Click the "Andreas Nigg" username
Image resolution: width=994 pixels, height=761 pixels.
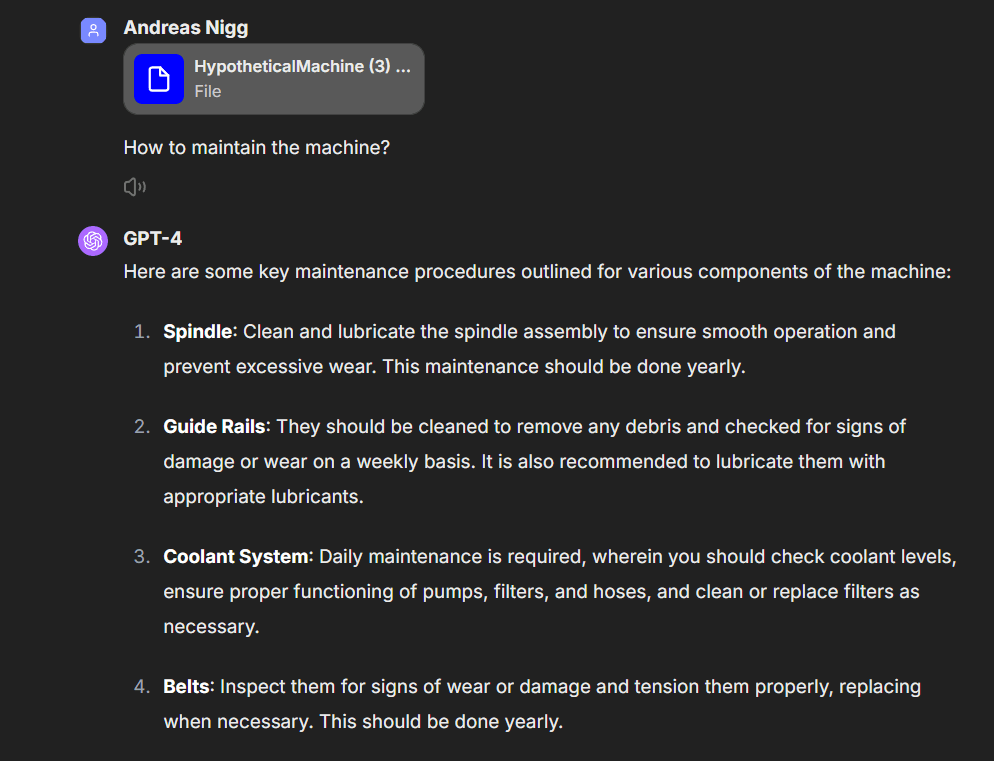[185, 29]
